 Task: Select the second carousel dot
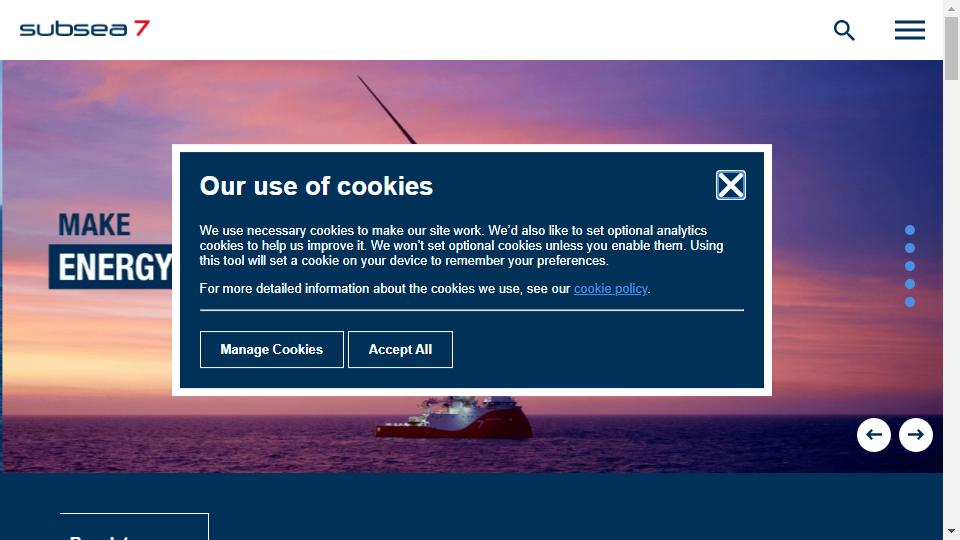tap(910, 248)
